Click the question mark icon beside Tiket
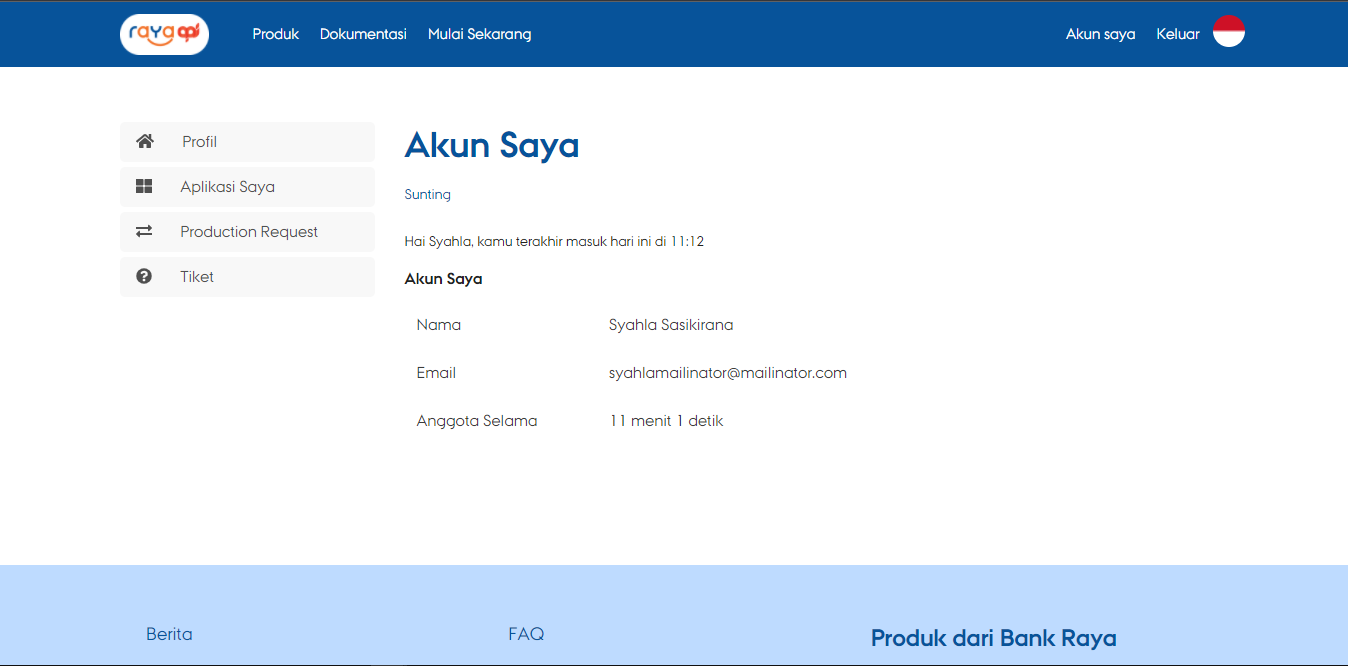This screenshot has height=666, width=1348. [x=144, y=276]
